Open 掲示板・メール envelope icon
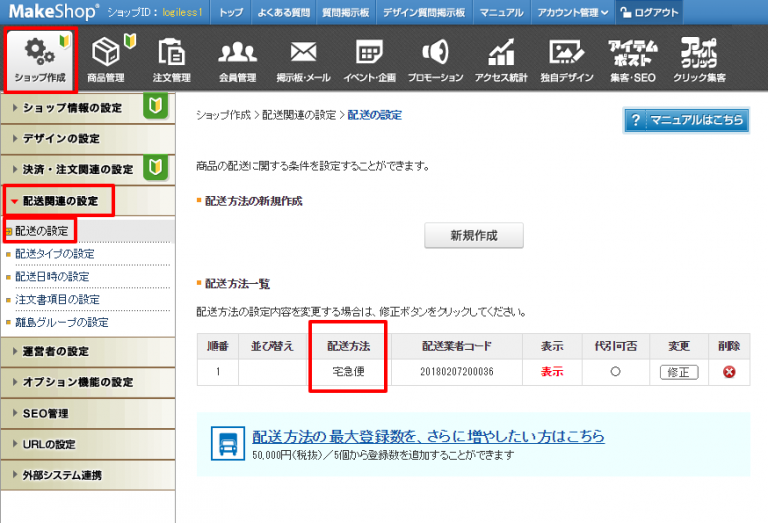The width and height of the screenshot is (768, 523). tap(302, 52)
